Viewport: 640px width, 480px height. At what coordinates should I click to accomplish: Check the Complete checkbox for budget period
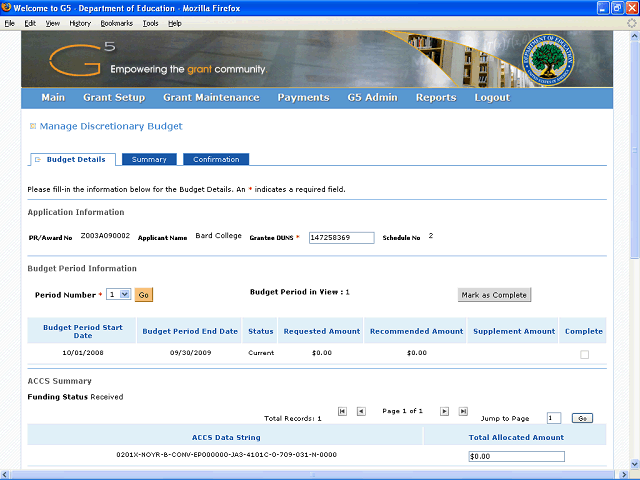coord(584,354)
